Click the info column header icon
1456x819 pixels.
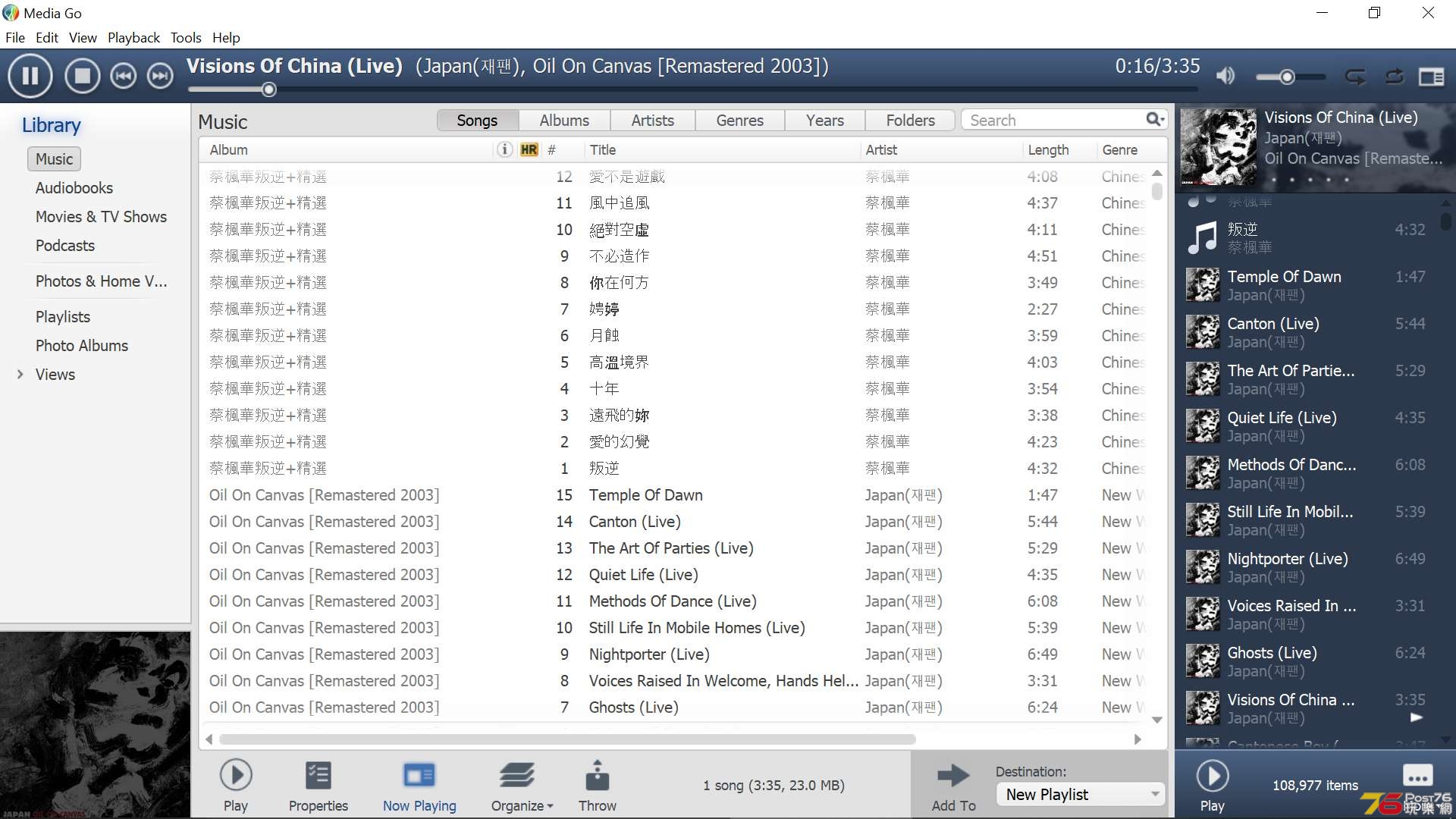click(x=504, y=149)
